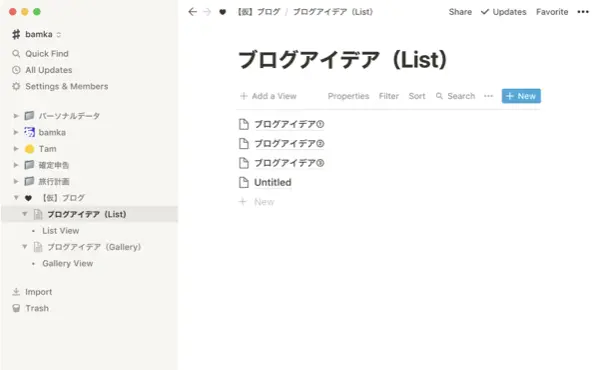The image size is (600, 370).
Task: Click the All Updates clock icon
Action: click(x=16, y=70)
